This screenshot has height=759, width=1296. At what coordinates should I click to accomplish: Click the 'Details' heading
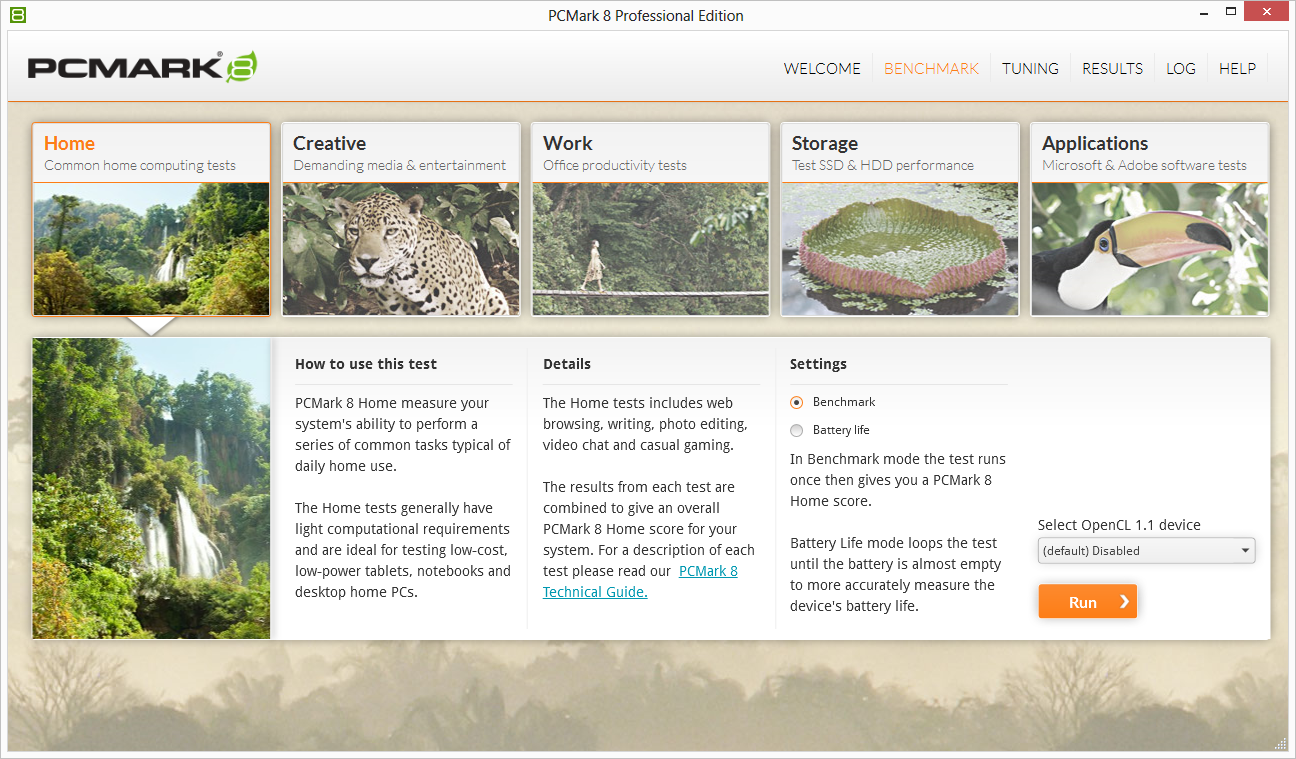(x=567, y=364)
